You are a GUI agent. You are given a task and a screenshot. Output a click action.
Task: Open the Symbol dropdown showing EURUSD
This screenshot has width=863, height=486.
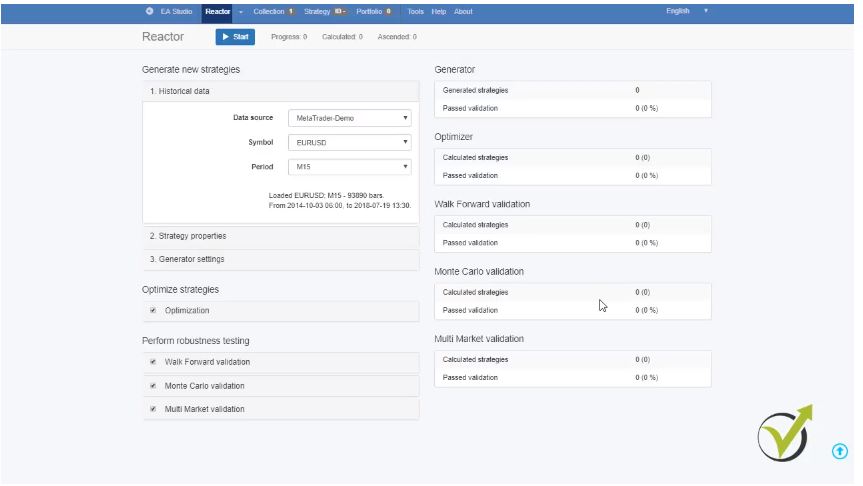pos(350,142)
